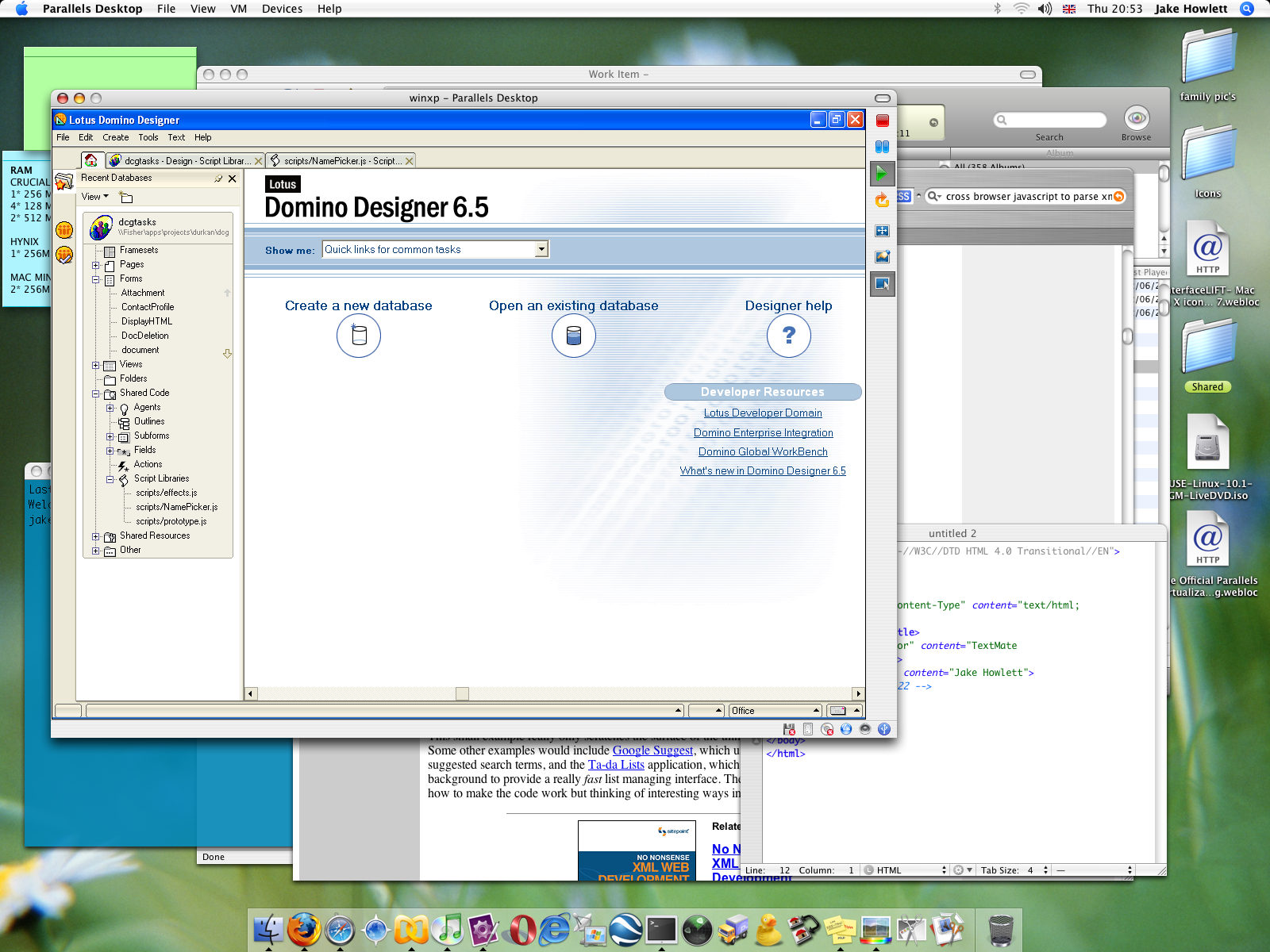The width and height of the screenshot is (1270, 952).
Task: Open the Domino Global WorkBench link
Action: [x=763, y=451]
